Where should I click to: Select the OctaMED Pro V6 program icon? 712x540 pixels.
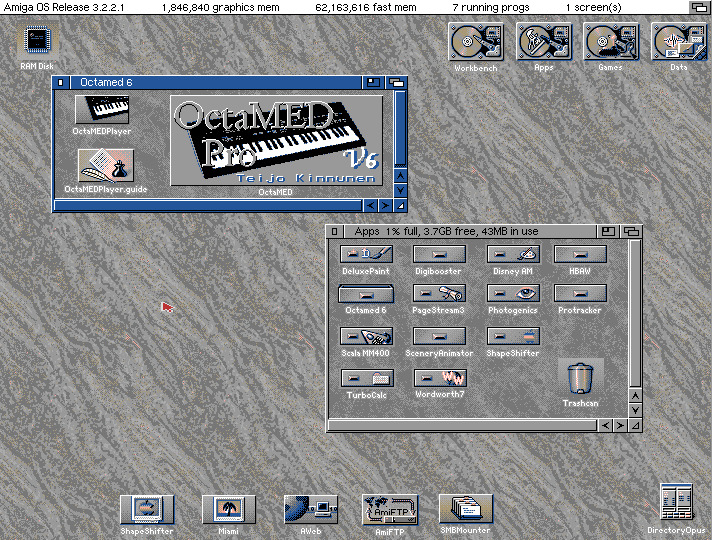(276, 140)
